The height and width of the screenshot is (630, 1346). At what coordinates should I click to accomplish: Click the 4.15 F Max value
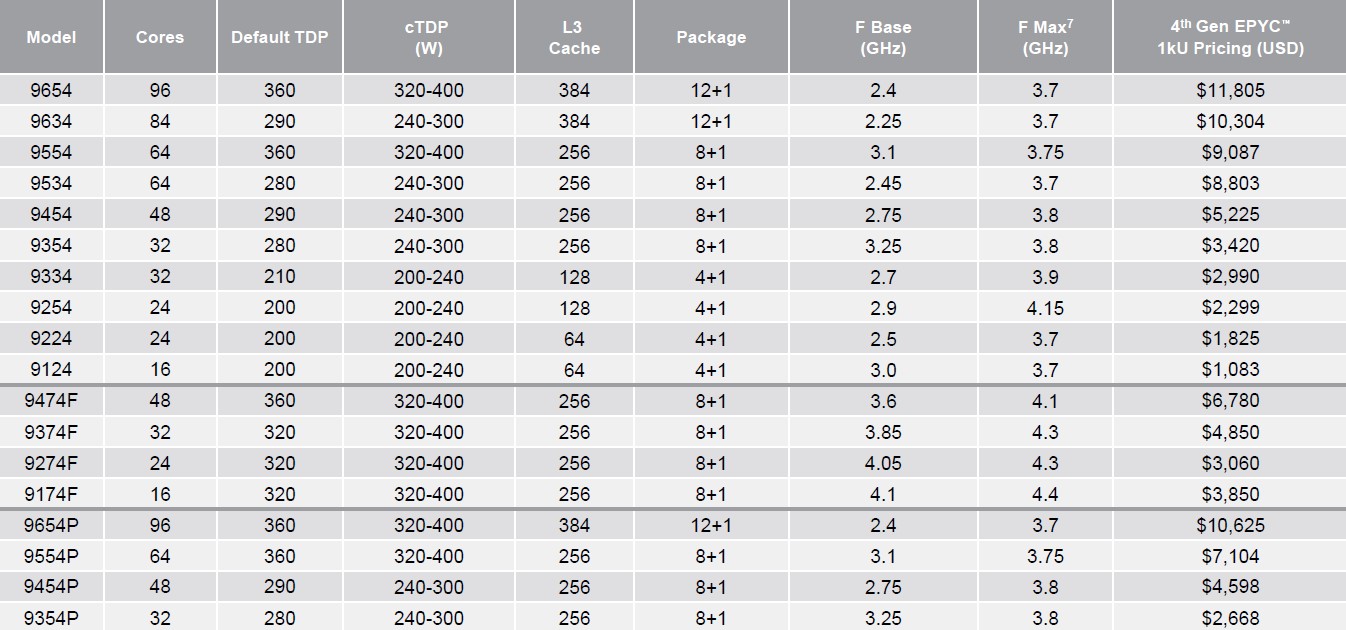1045,308
